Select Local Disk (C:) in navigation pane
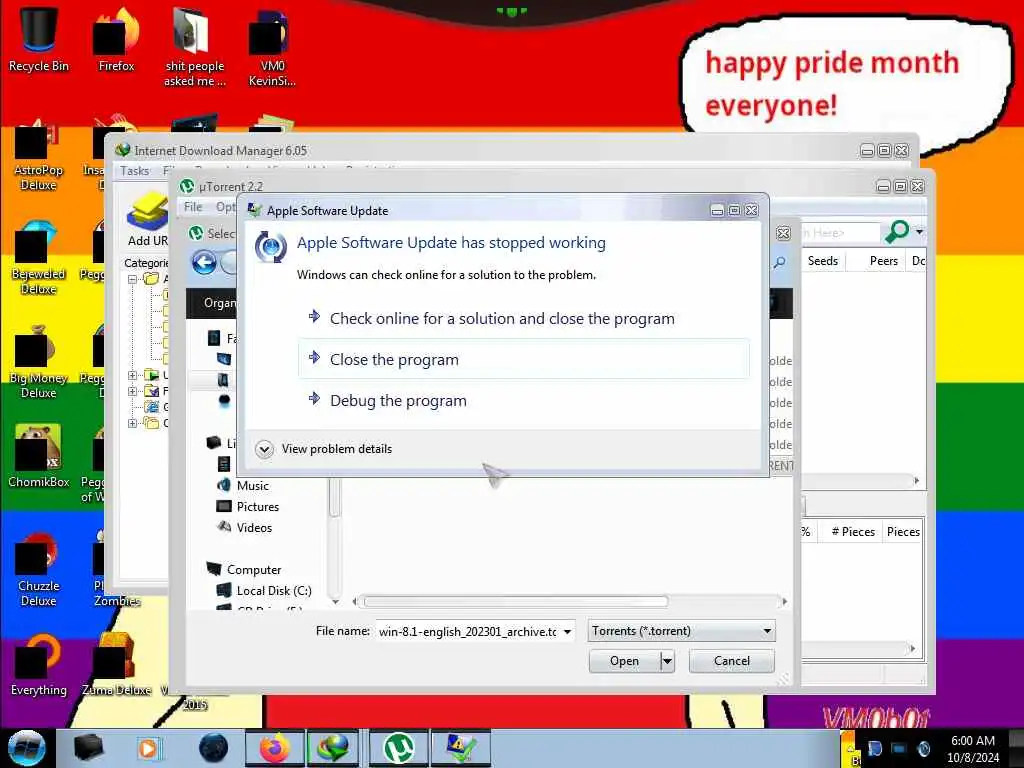The height and width of the screenshot is (768, 1024). (264, 590)
